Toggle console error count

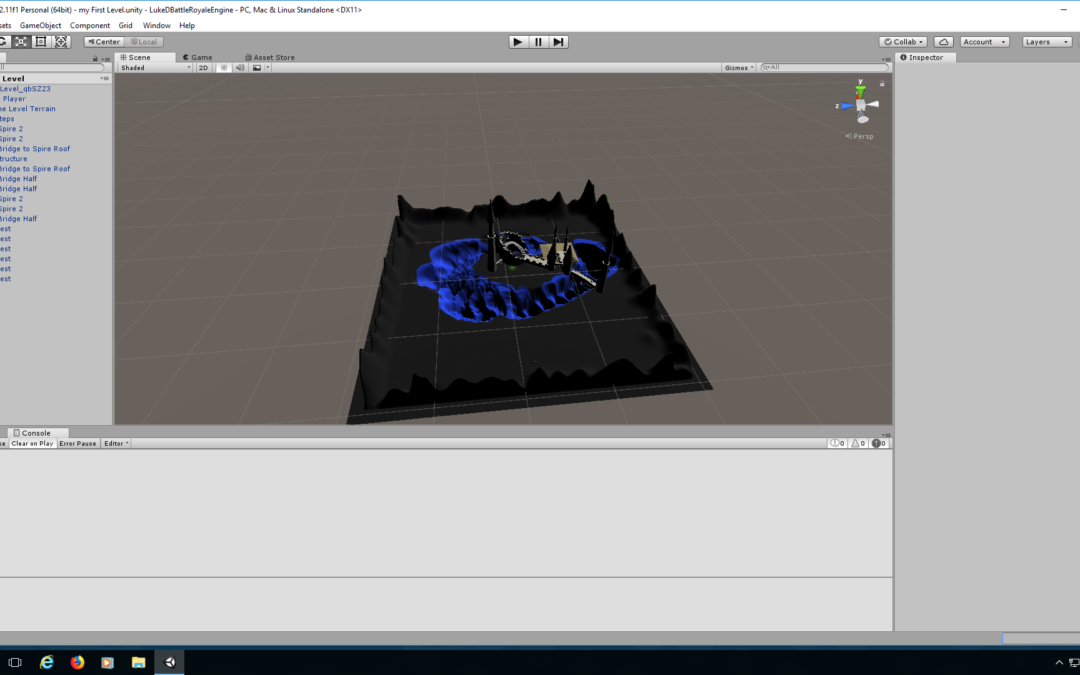(879, 444)
